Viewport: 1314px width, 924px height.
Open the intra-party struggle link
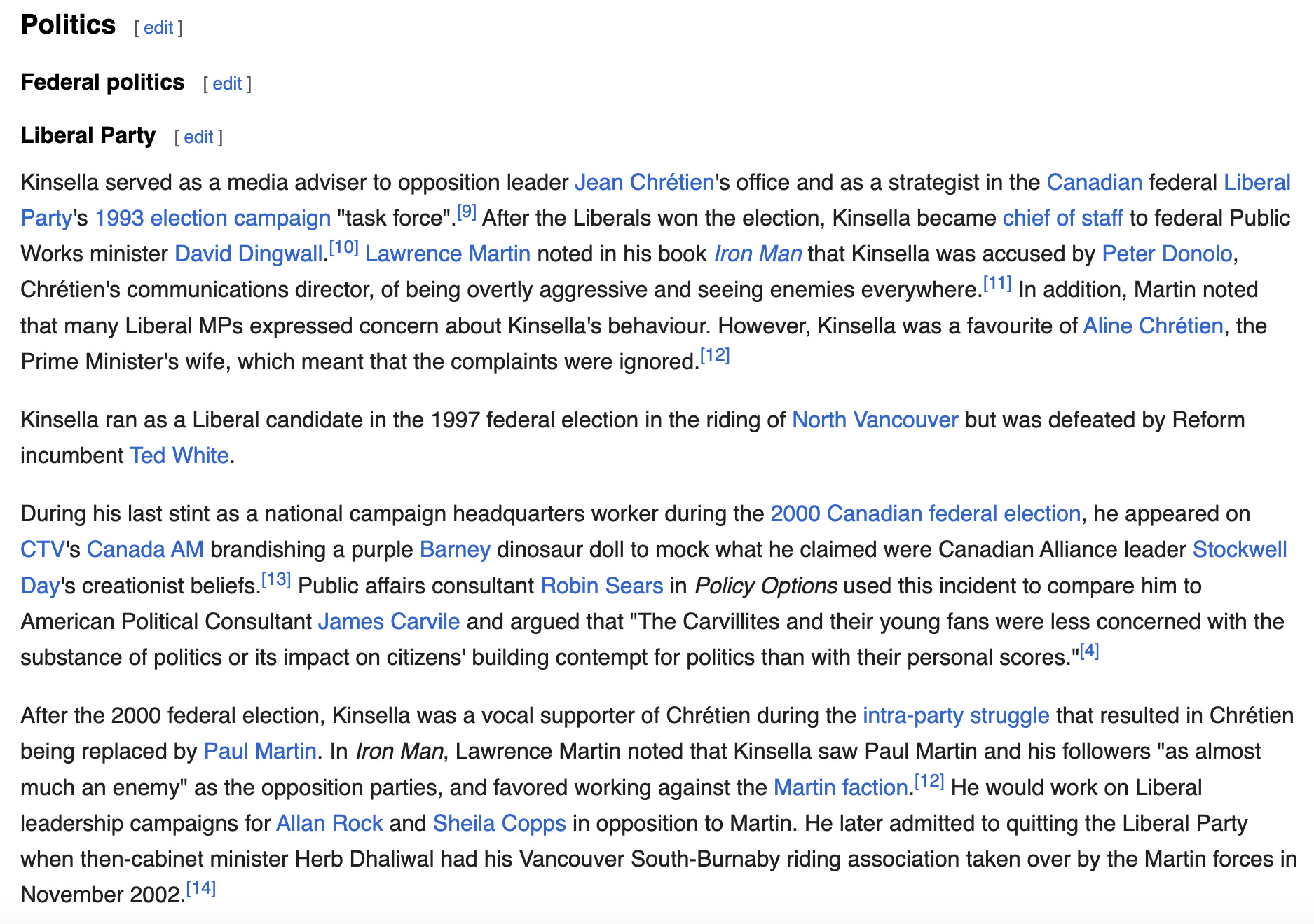(x=956, y=715)
